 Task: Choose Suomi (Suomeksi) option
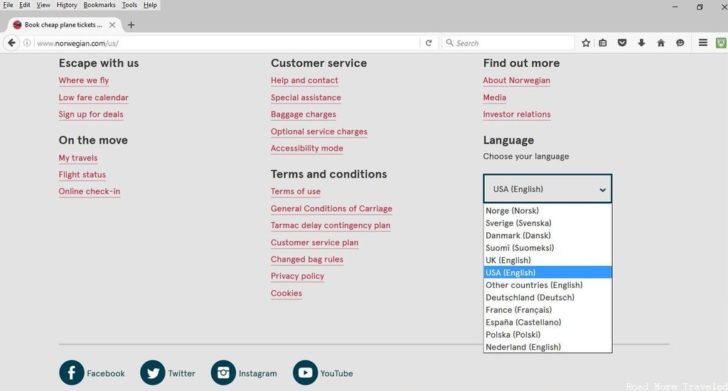click(547, 248)
